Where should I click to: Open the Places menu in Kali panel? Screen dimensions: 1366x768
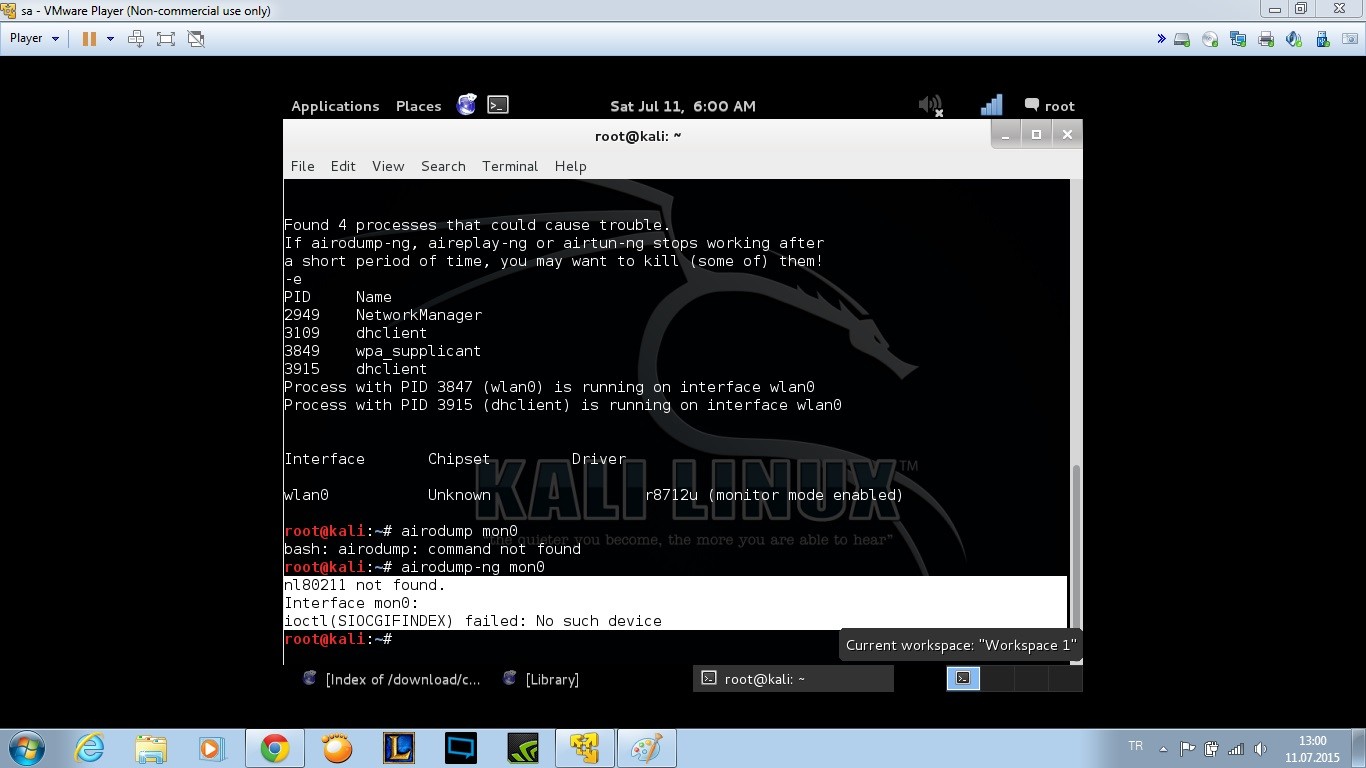coord(418,106)
